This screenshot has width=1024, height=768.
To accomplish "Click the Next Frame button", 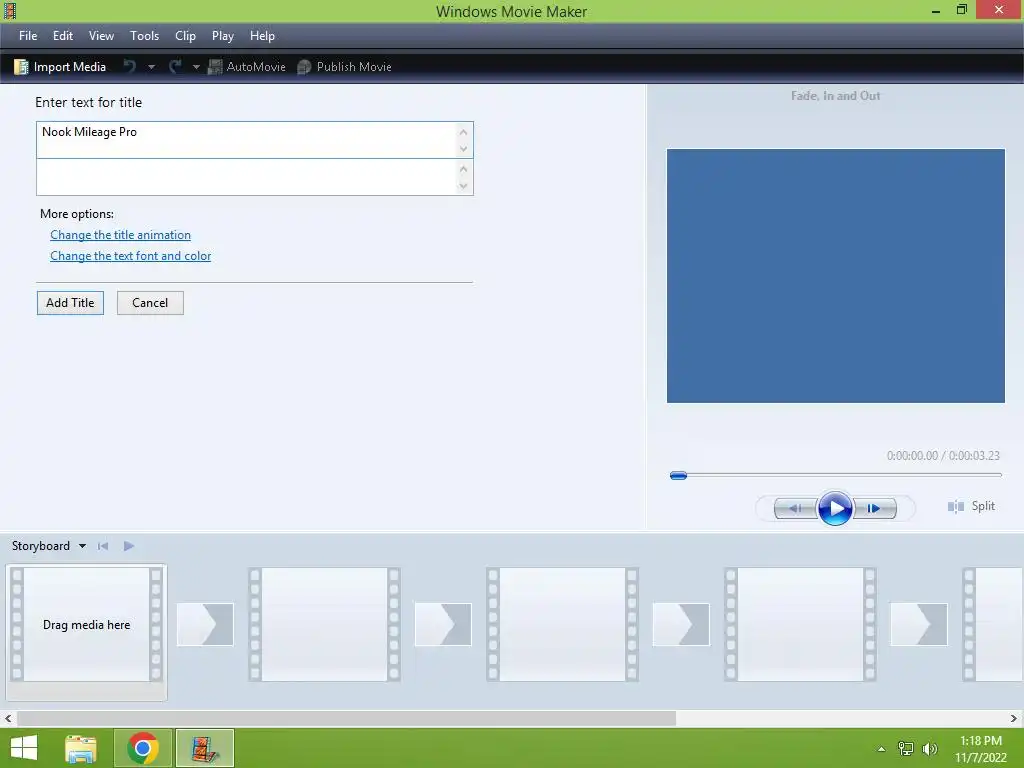I will (874, 508).
